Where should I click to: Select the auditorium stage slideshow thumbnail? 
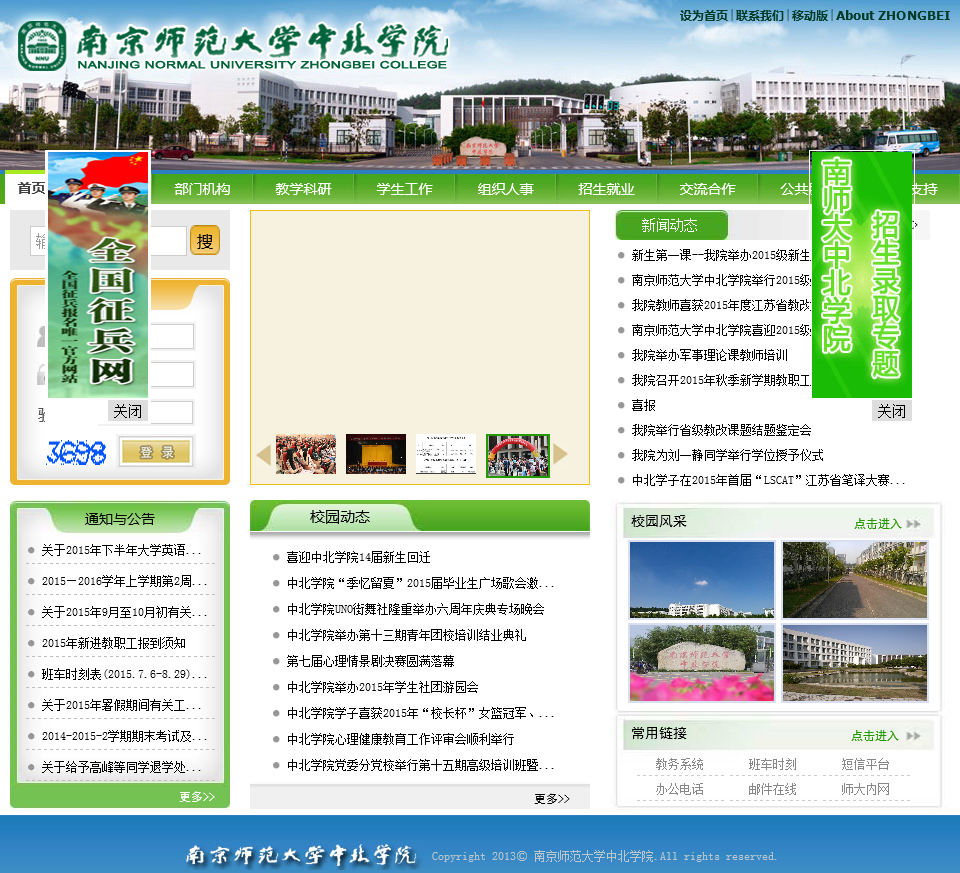click(376, 454)
